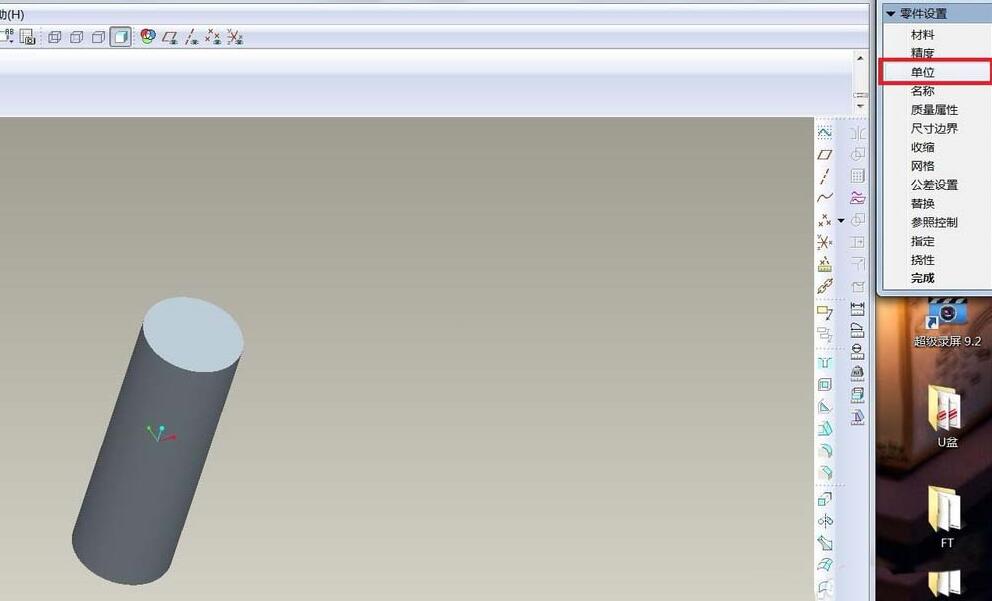The width and height of the screenshot is (992, 601).
Task: Select the Datum Point tool
Action: [x=824, y=220]
